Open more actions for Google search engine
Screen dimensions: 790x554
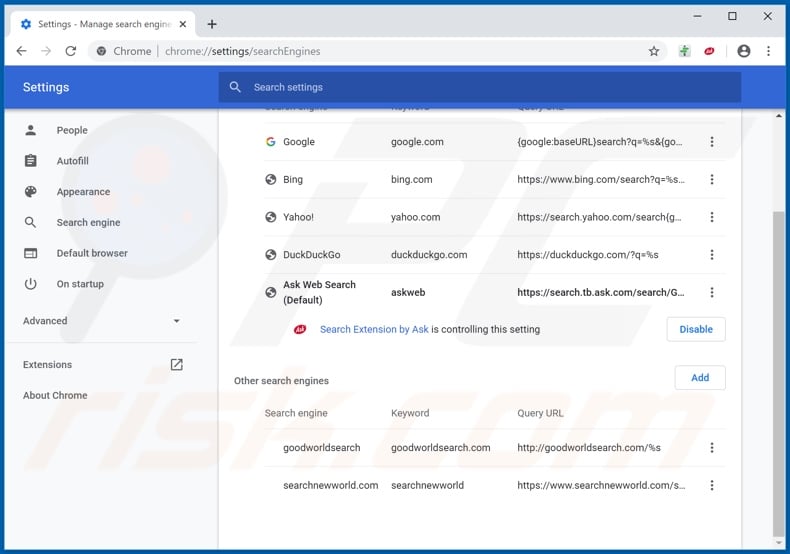711,142
